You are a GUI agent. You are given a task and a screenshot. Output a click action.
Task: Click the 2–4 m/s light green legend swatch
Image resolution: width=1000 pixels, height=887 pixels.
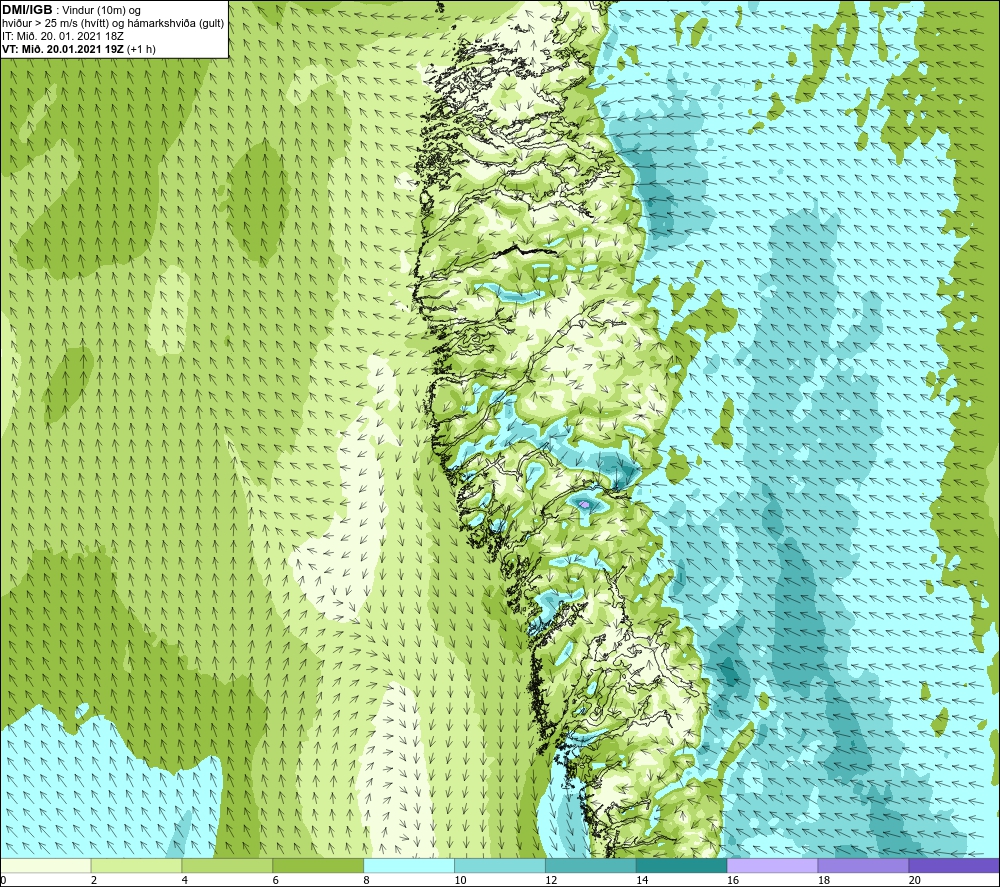tap(136, 865)
